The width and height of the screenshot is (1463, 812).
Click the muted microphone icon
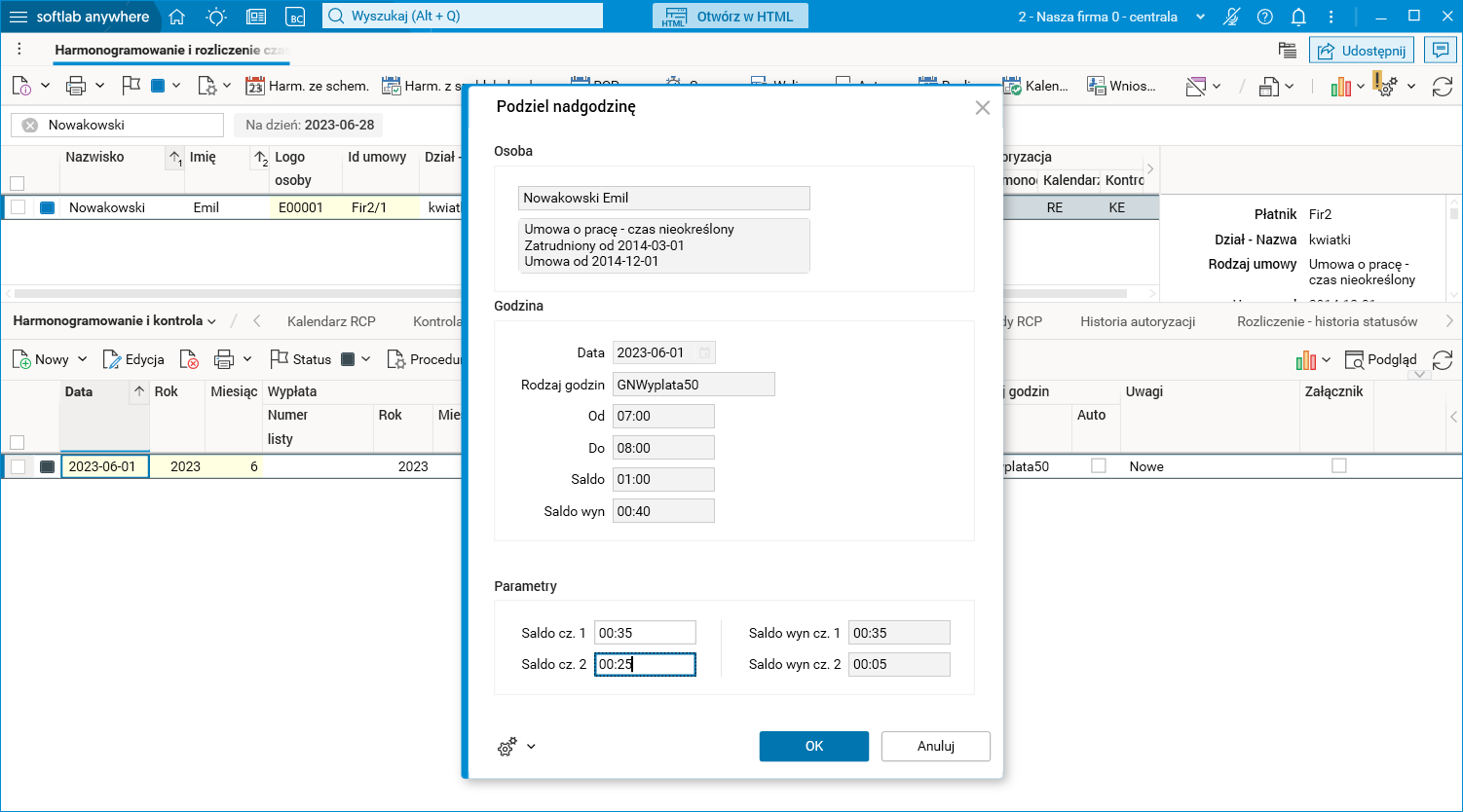pos(1232,17)
